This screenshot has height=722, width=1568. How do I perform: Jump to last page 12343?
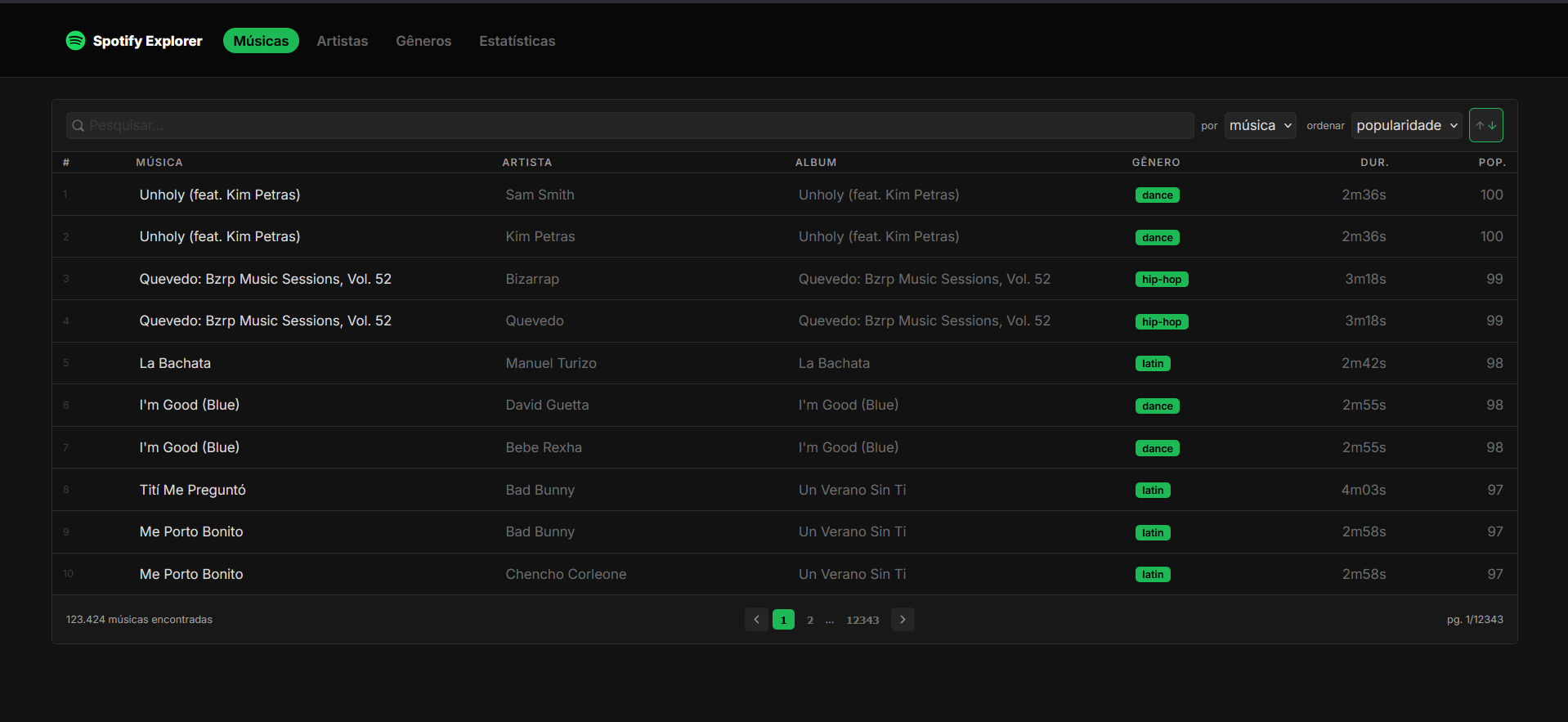pos(862,620)
